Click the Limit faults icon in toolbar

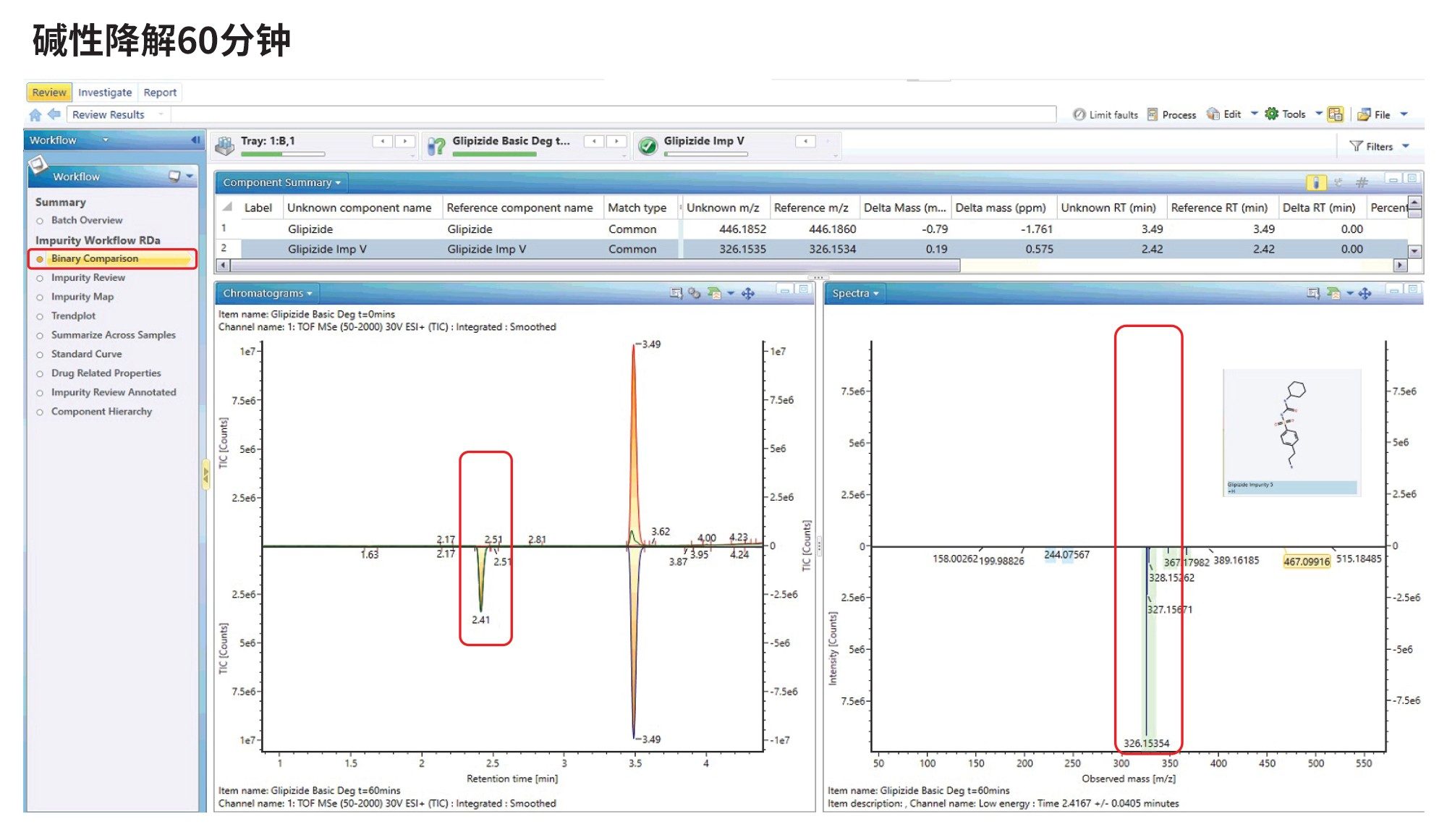(1082, 112)
